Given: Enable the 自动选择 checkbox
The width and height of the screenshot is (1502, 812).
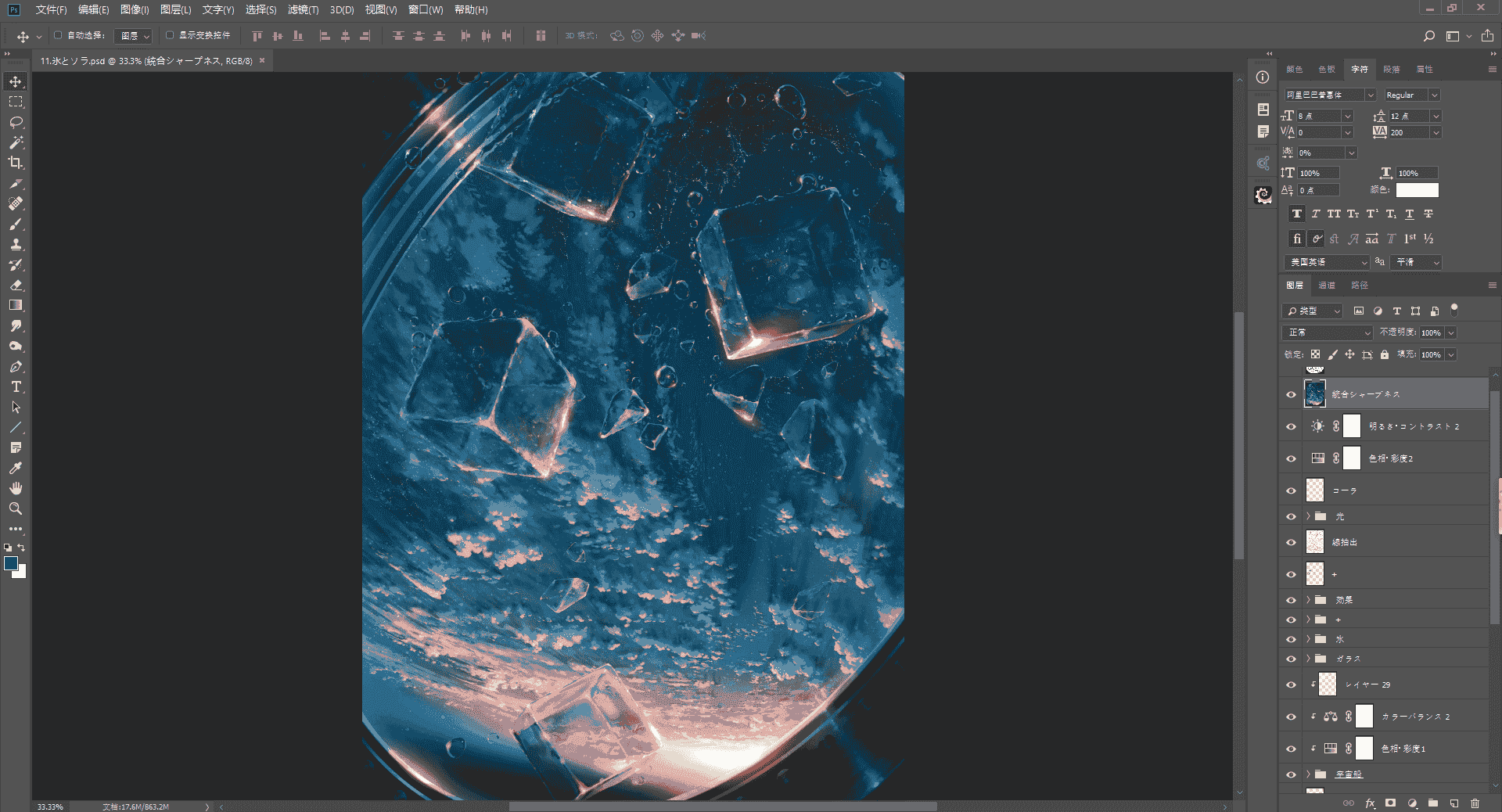Looking at the screenshot, I should tap(58, 35).
